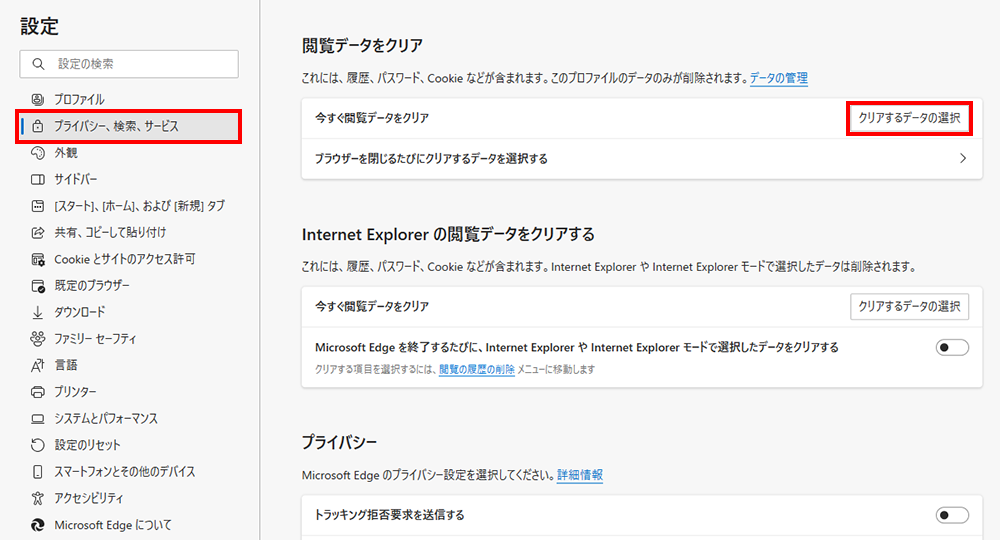Follow the 閲覧の履歴の削除 link
Image resolution: width=1000 pixels, height=540 pixels.
[x=476, y=369]
